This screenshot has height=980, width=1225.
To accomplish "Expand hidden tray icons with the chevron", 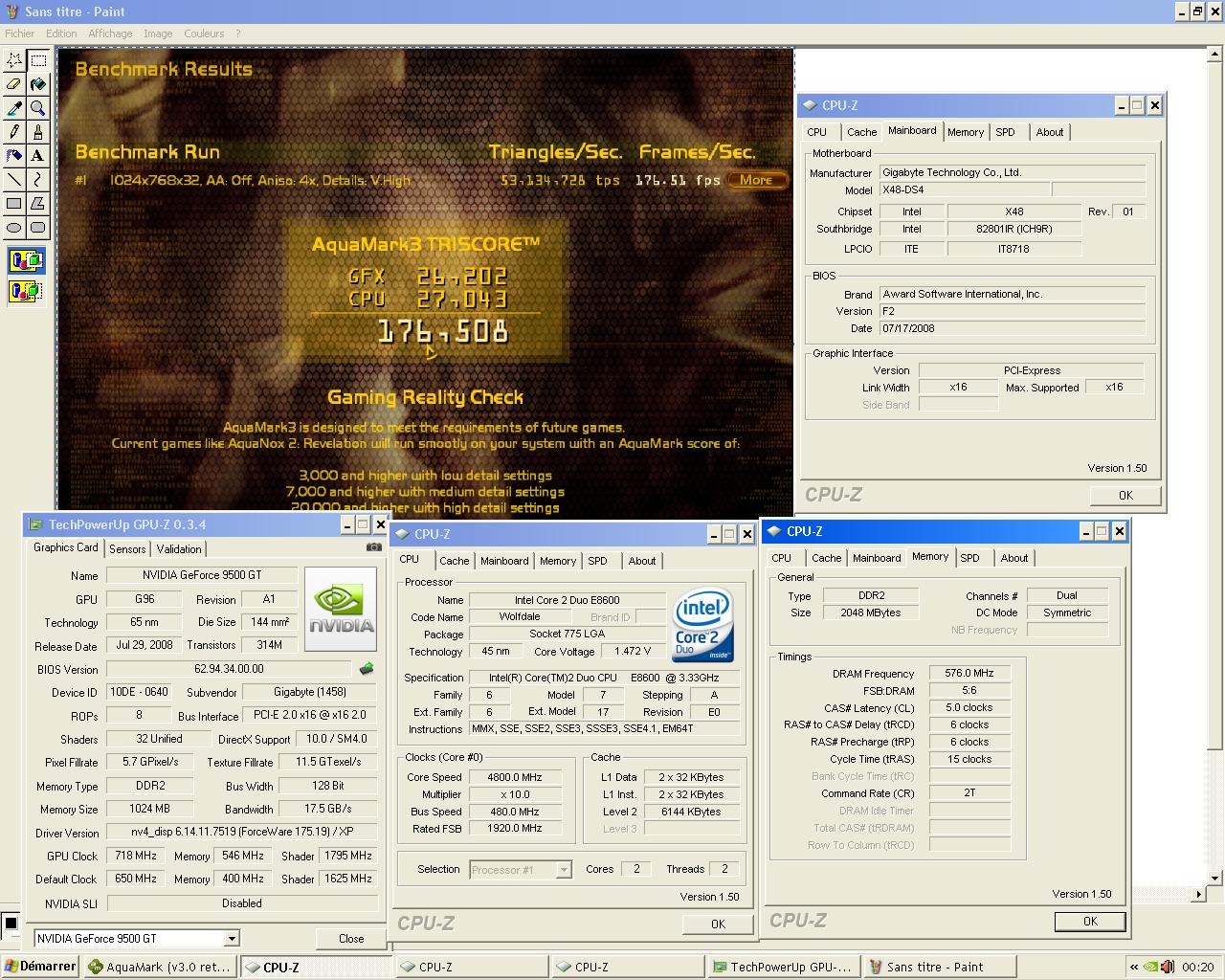I will coord(1134,967).
